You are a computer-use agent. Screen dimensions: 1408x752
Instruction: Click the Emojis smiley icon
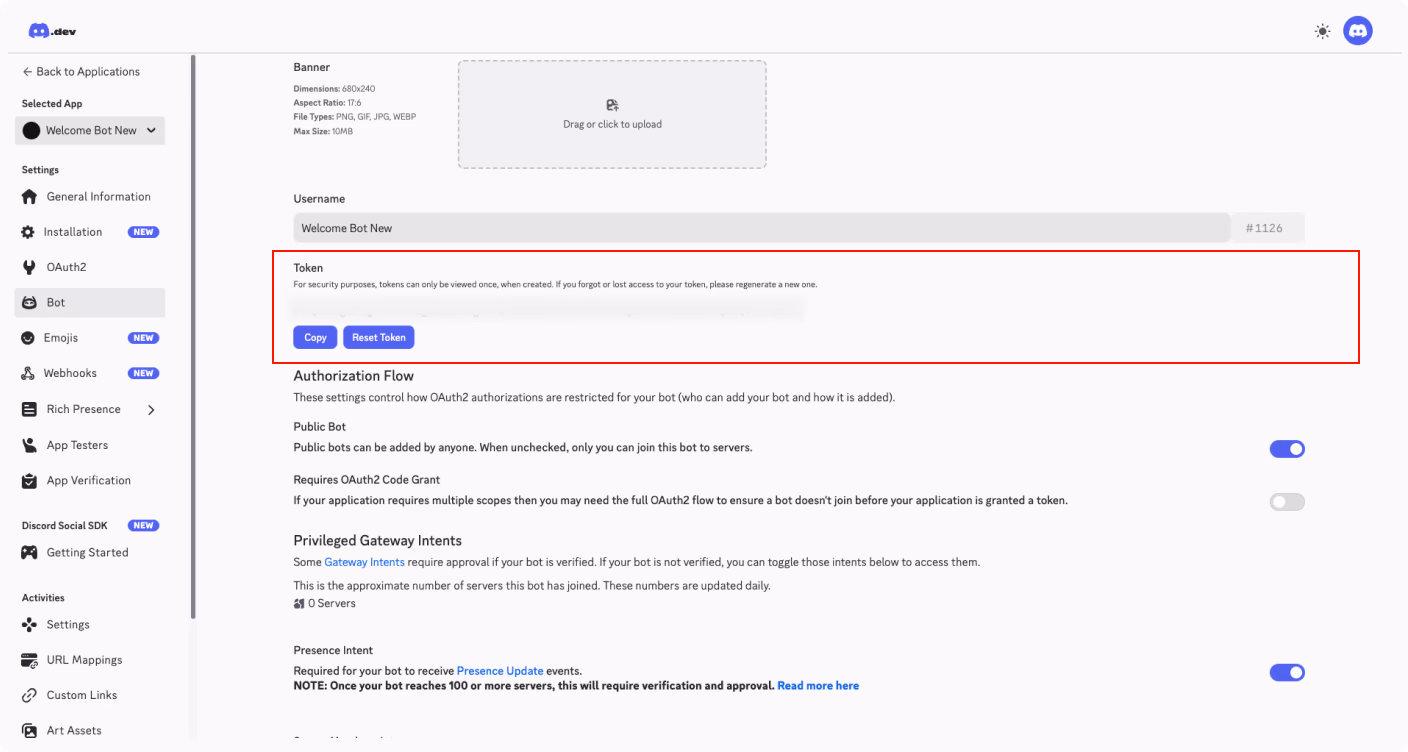click(28, 338)
